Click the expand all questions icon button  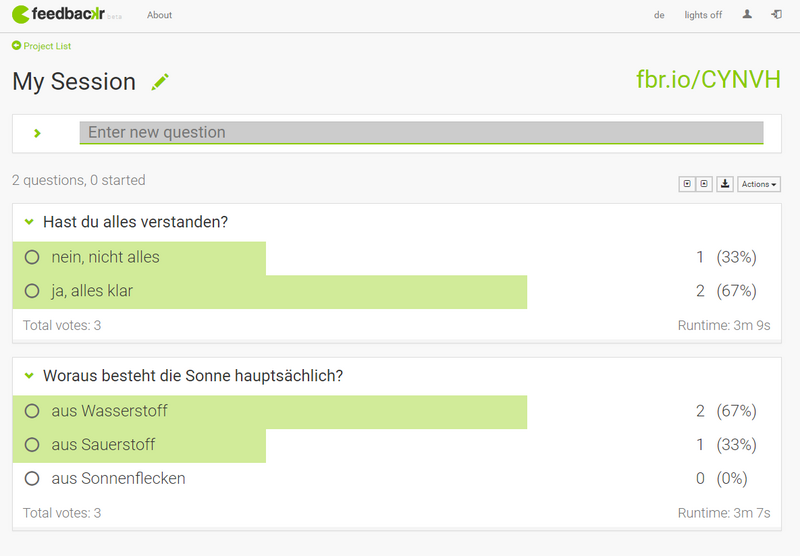[x=687, y=184]
